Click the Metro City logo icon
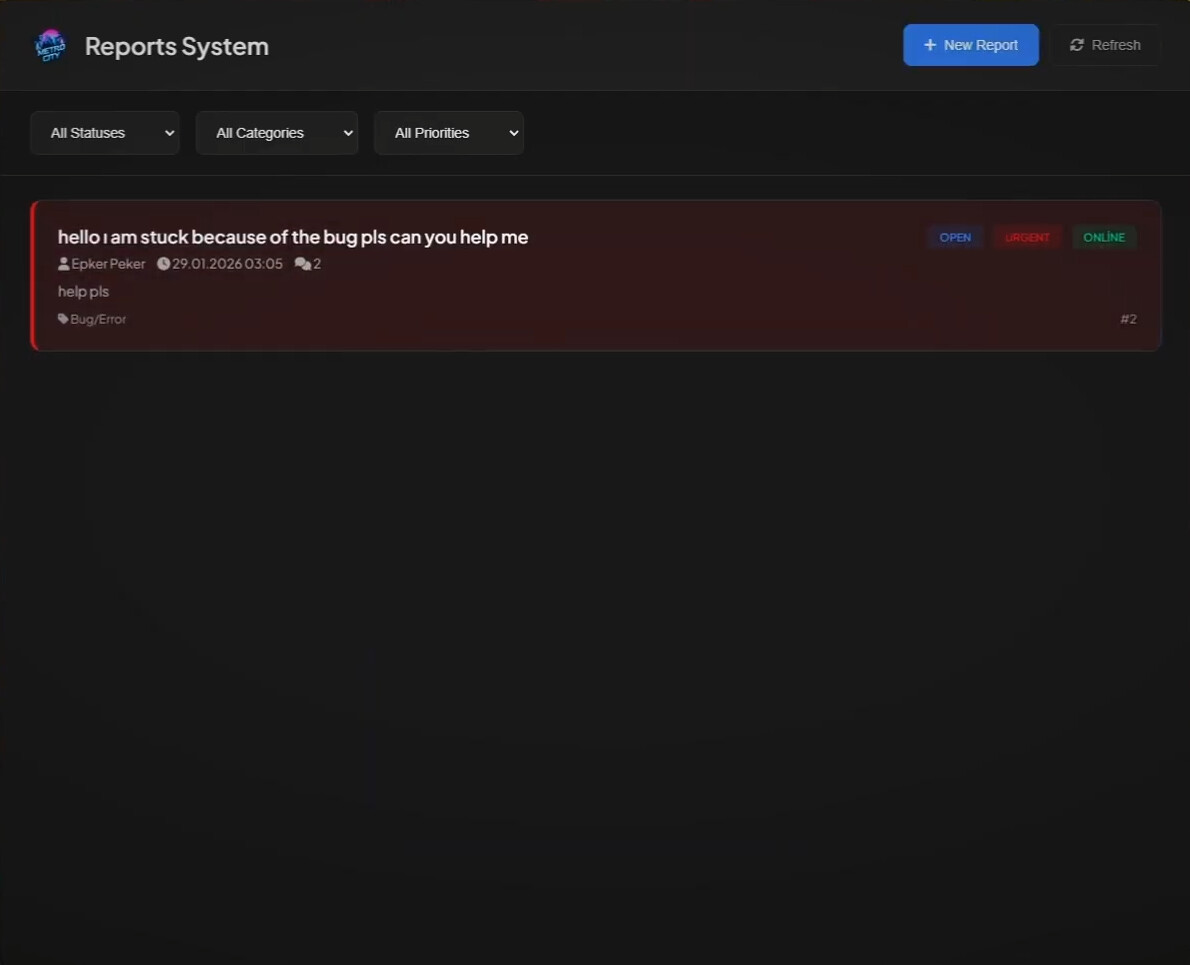The image size is (1190, 965). click(51, 46)
